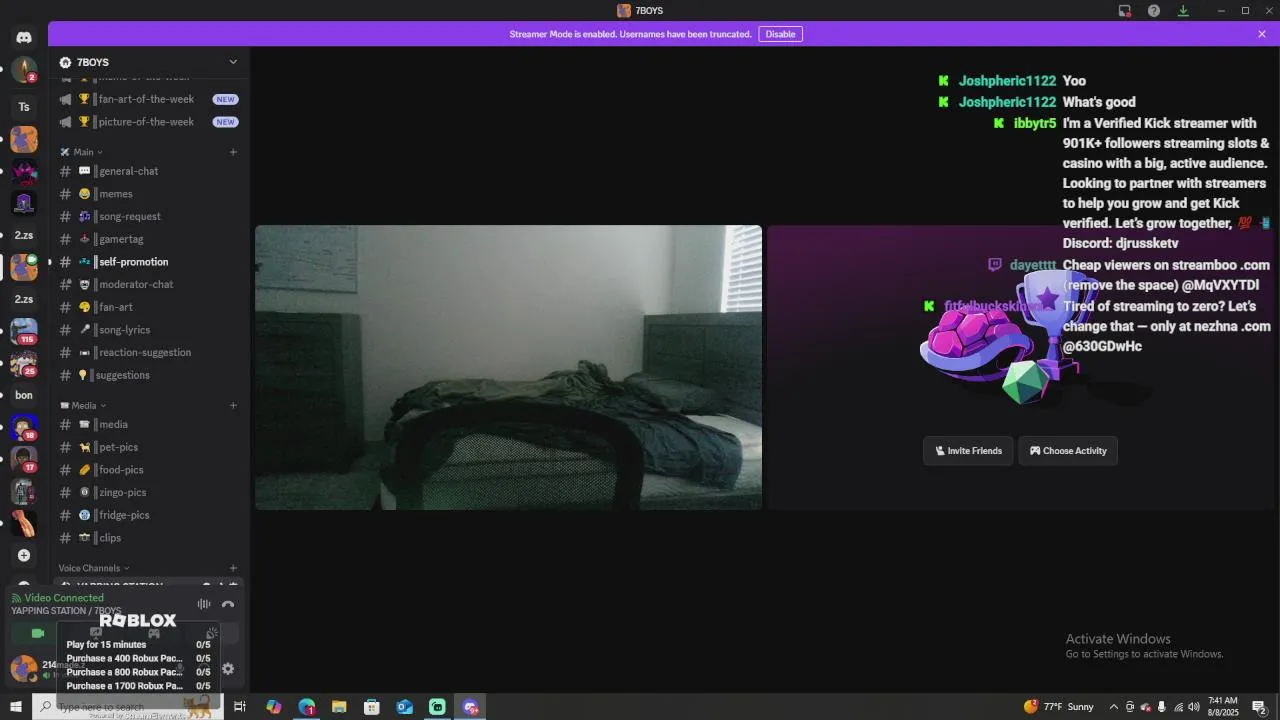Collapse the Media category

click(x=84, y=405)
